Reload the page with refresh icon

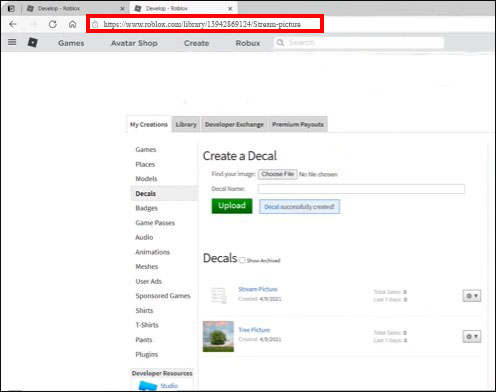tap(53, 24)
